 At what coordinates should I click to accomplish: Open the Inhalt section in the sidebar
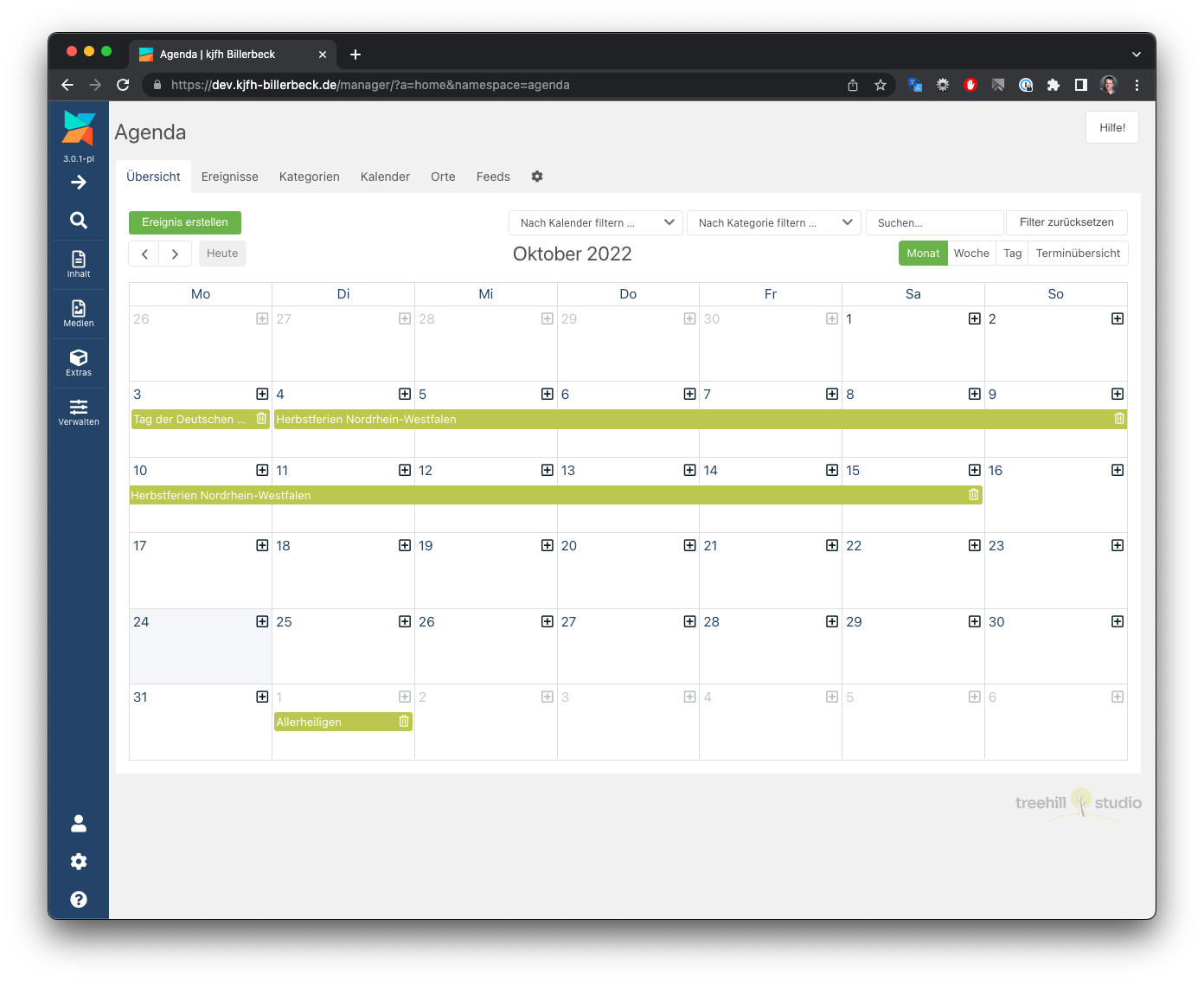click(x=79, y=264)
